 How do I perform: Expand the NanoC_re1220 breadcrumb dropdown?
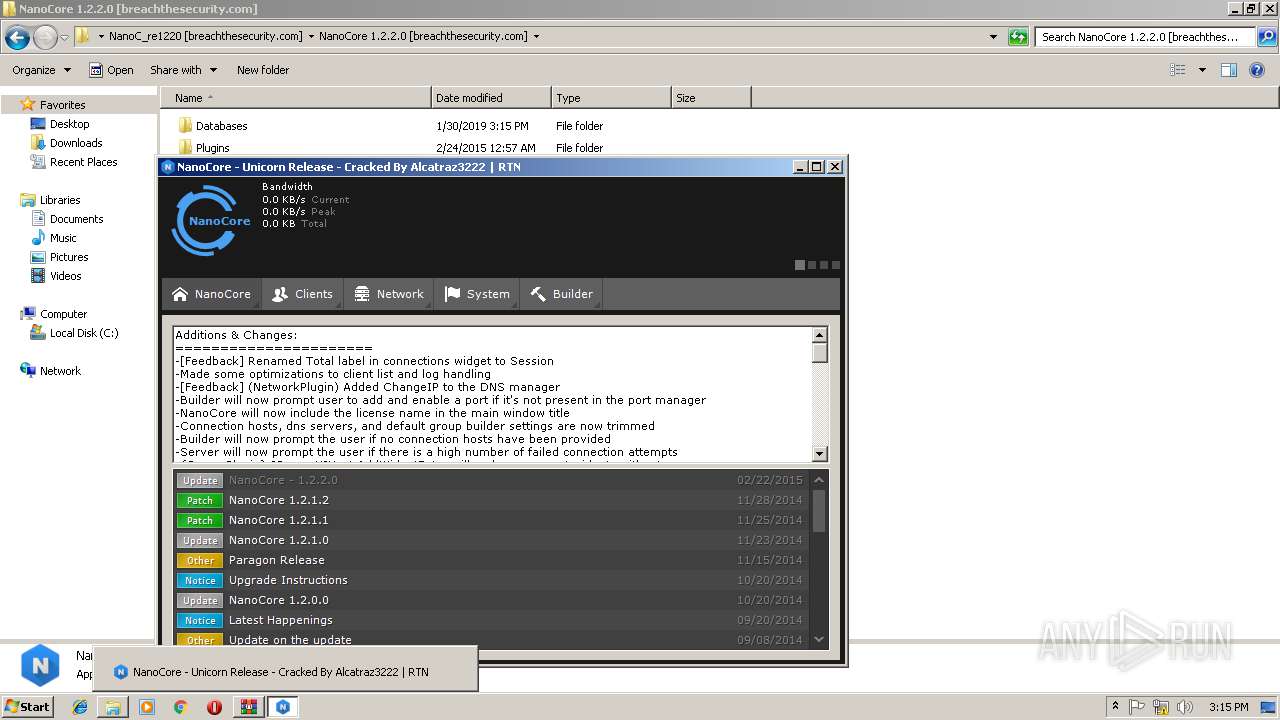(x=310, y=36)
